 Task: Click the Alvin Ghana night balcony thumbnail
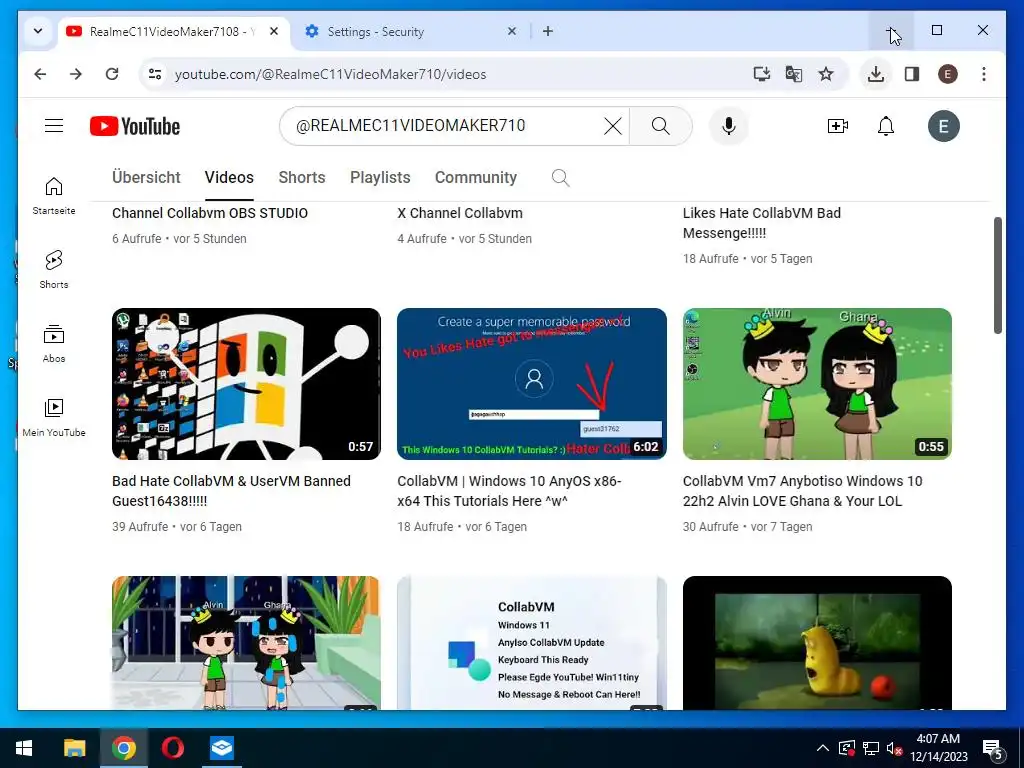246,643
